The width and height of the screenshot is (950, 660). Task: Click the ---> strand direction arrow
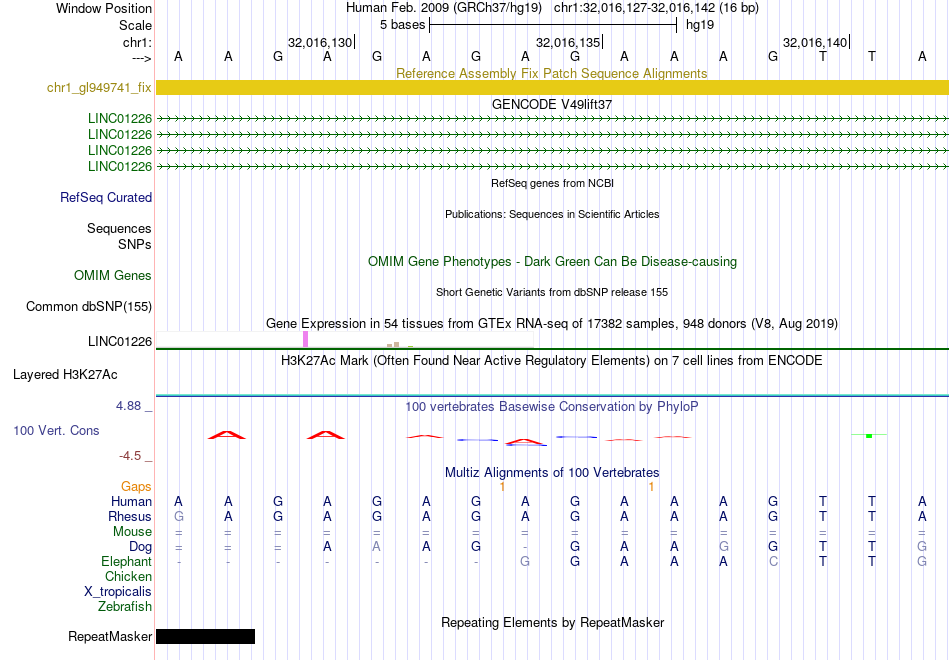click(x=141, y=58)
